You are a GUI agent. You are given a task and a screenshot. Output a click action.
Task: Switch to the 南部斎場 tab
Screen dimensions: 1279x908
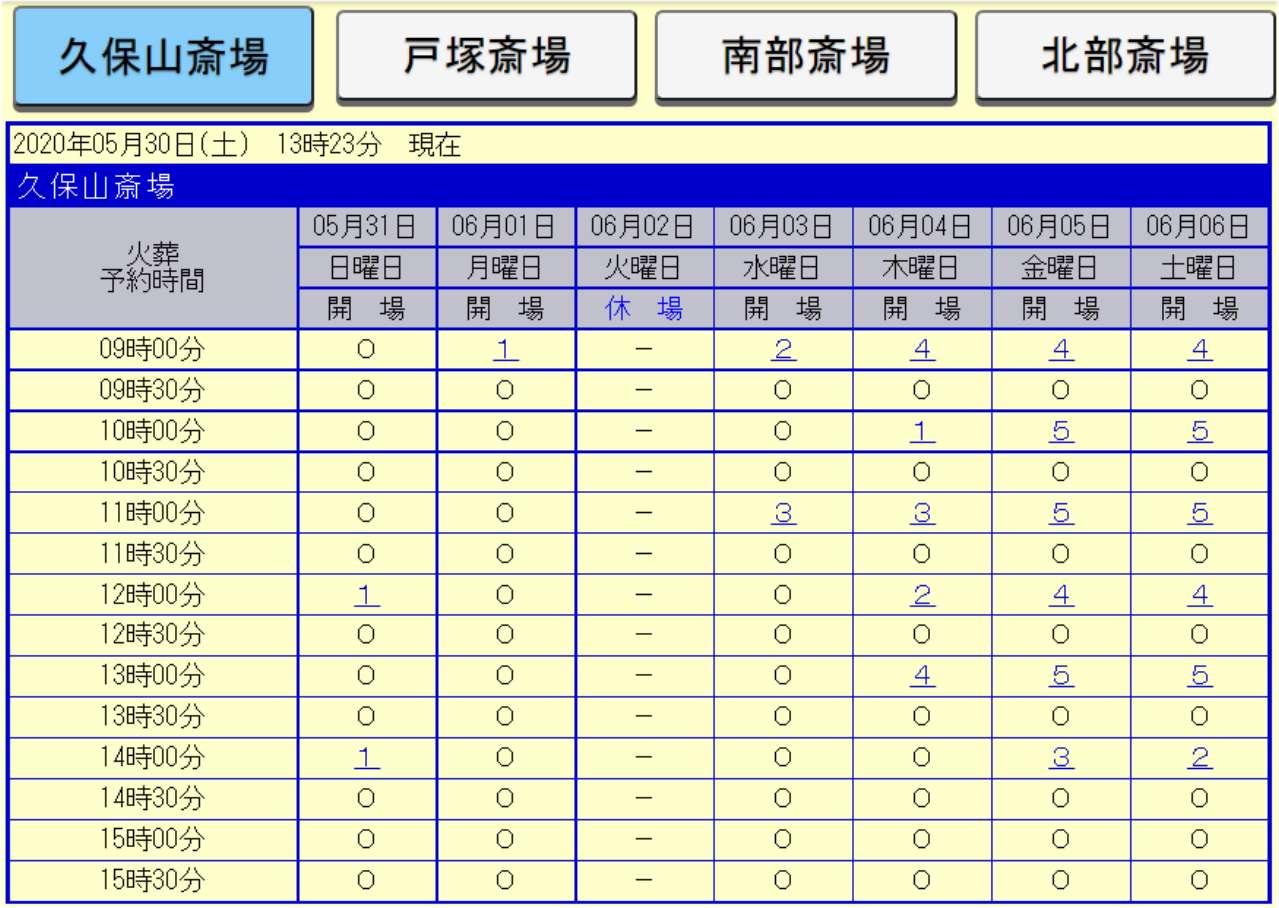pos(805,56)
